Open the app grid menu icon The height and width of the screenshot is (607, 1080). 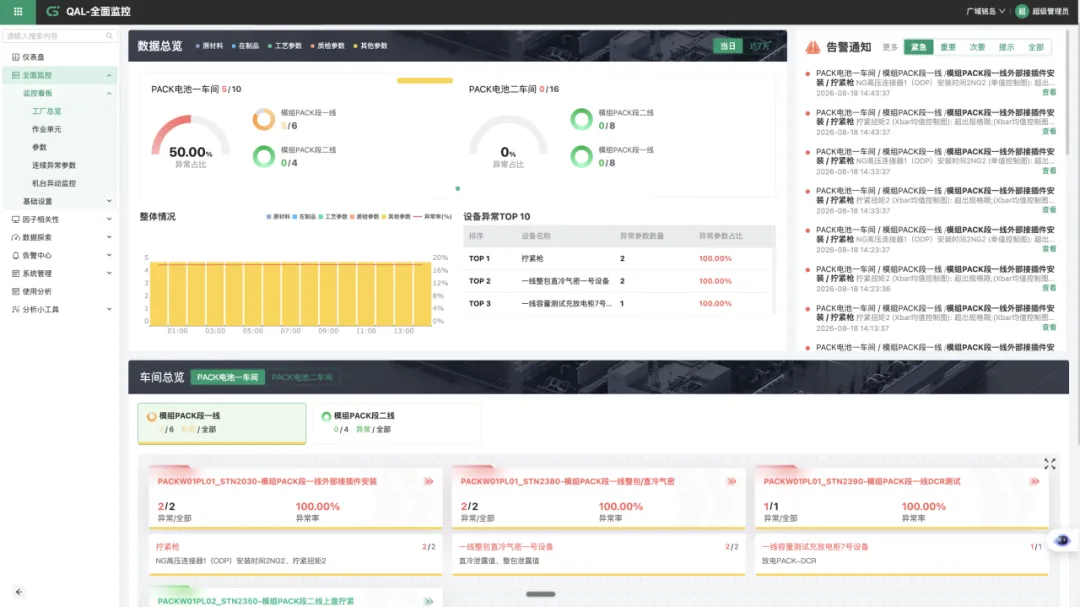(18, 11)
